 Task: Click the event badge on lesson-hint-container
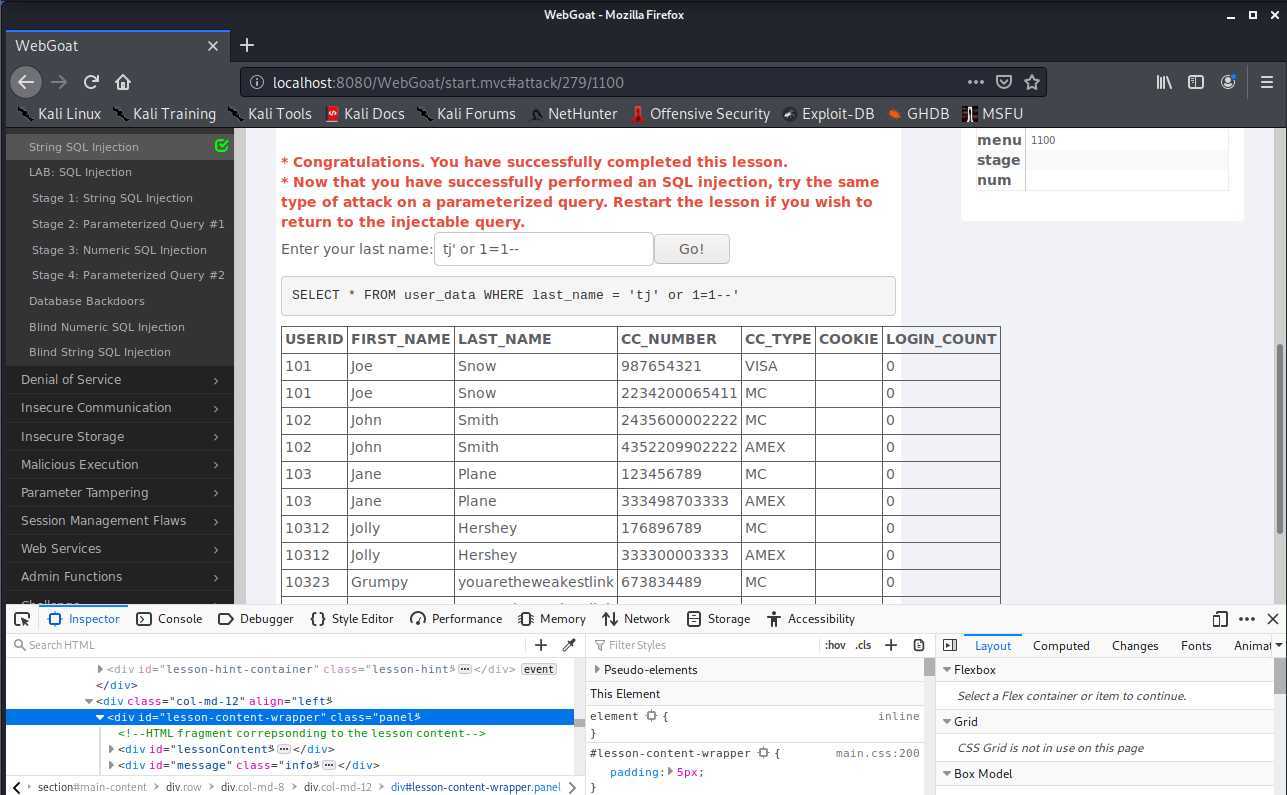(539, 669)
